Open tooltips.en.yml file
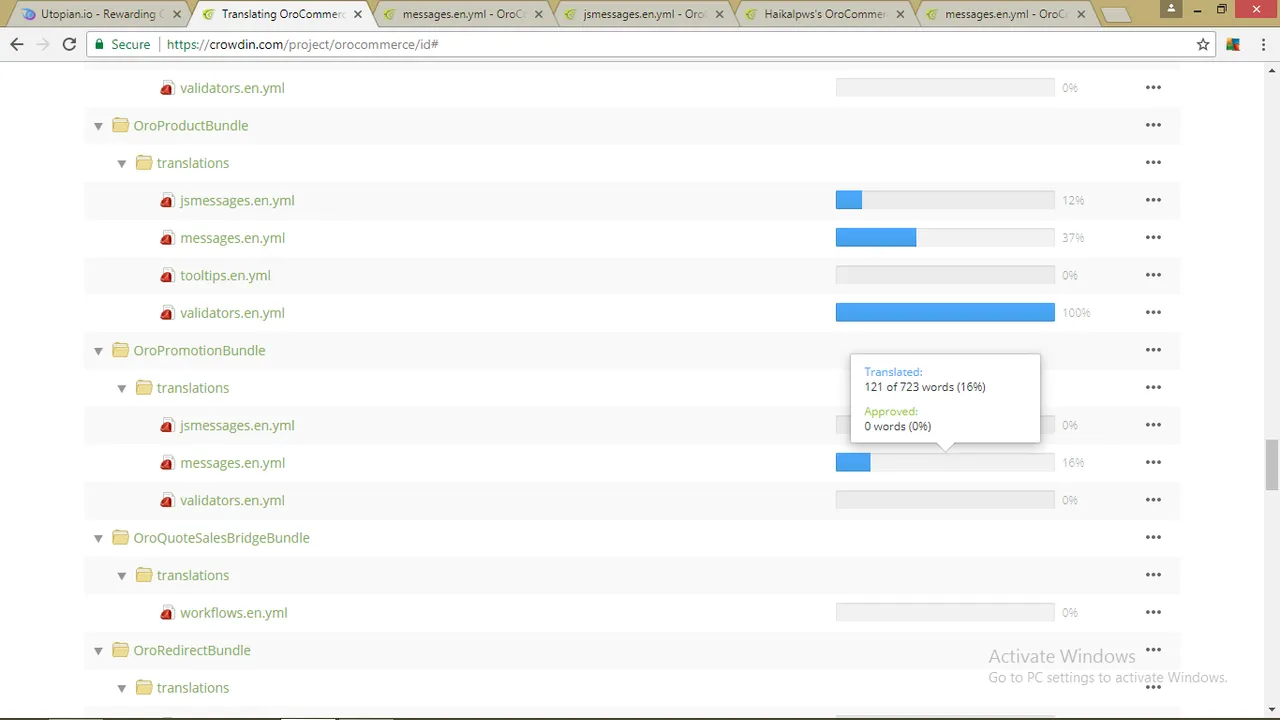The width and height of the screenshot is (1280, 720). pyautogui.click(x=225, y=275)
